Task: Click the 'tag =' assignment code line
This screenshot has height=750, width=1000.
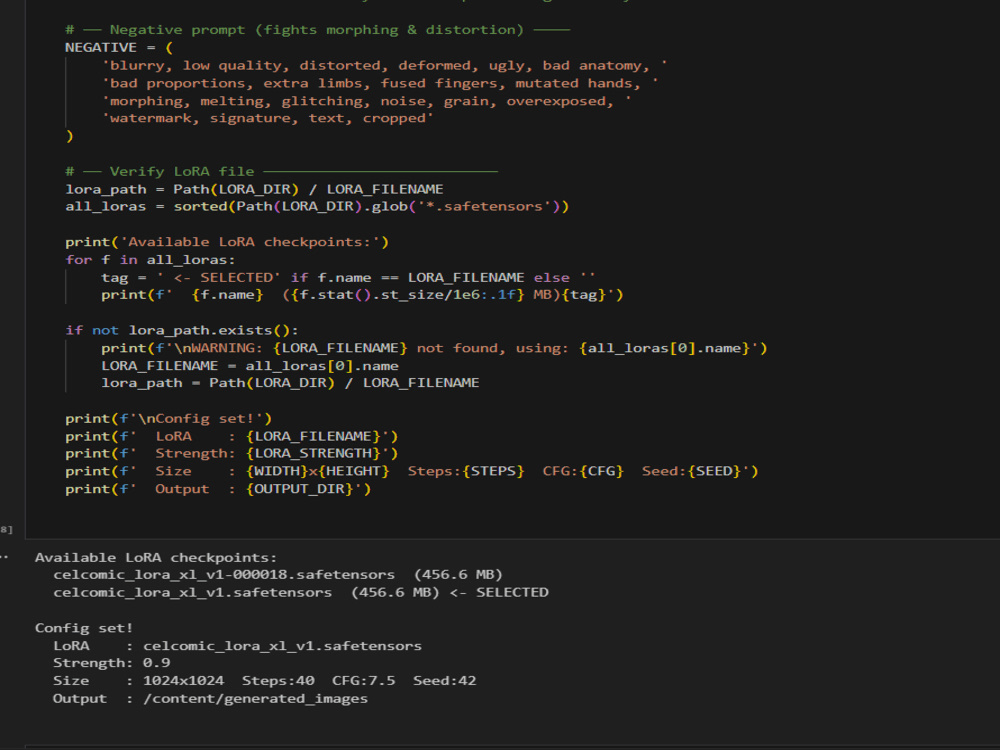Action: pos(348,277)
